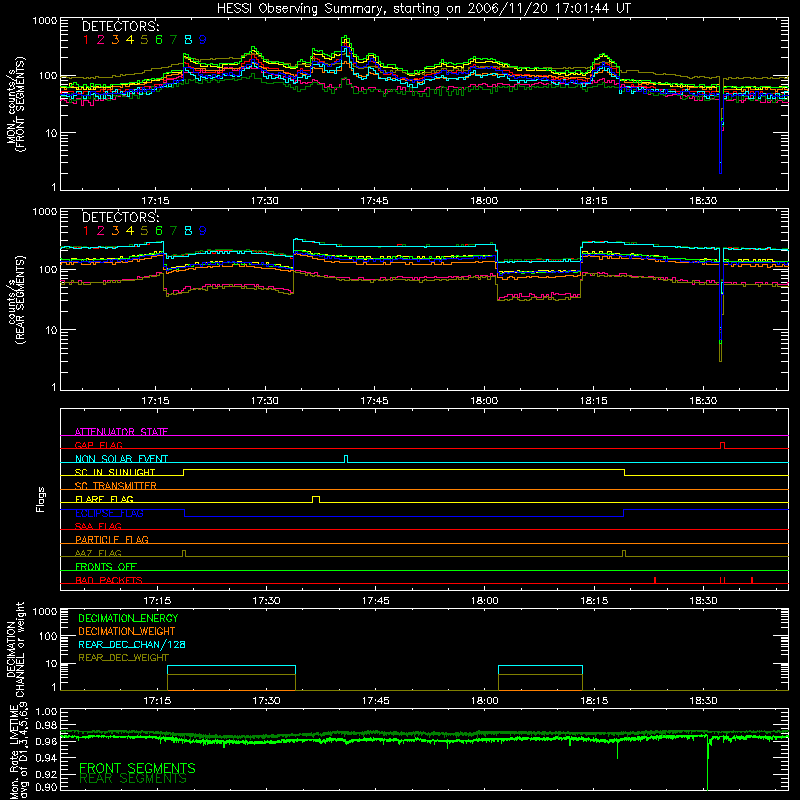Click 0.98 tick on livetime y-axis

pos(46,726)
